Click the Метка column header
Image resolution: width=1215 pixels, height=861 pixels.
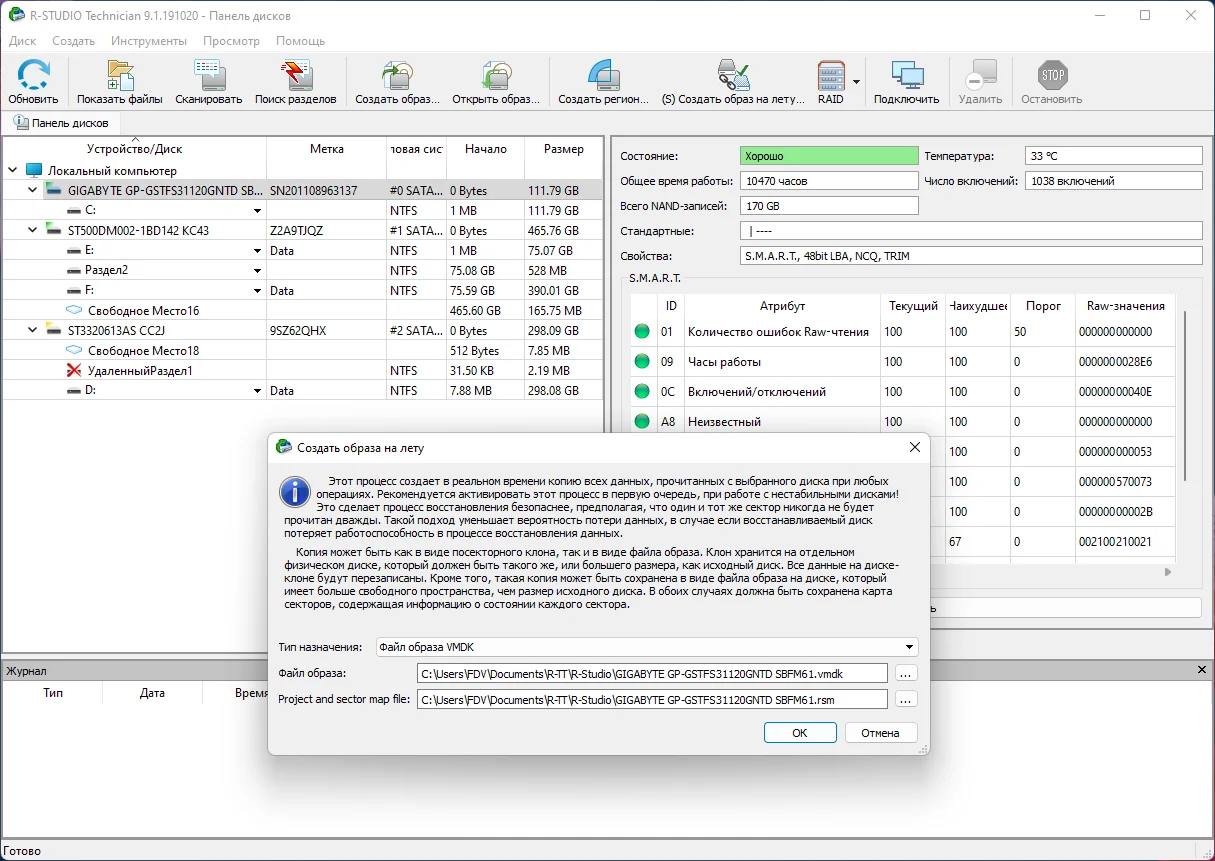point(326,149)
